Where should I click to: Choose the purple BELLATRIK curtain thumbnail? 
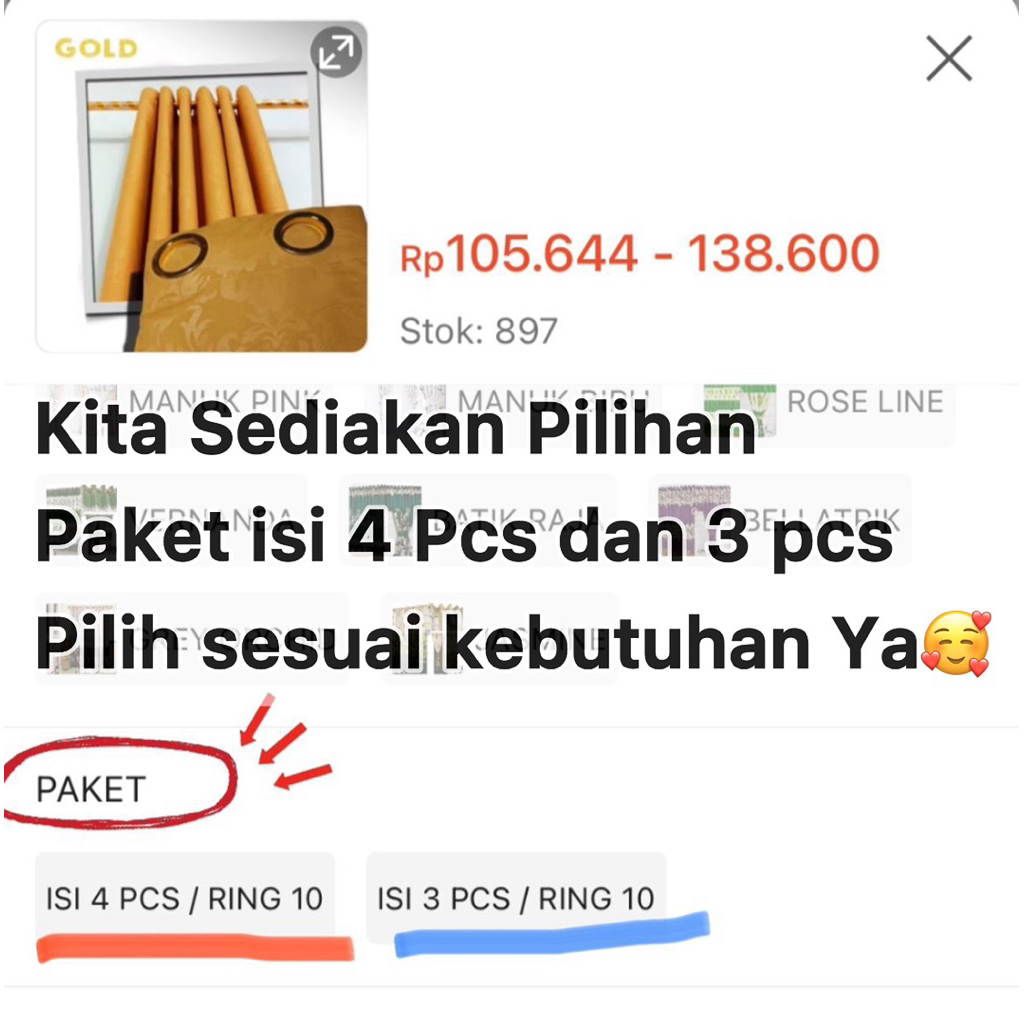(694, 520)
